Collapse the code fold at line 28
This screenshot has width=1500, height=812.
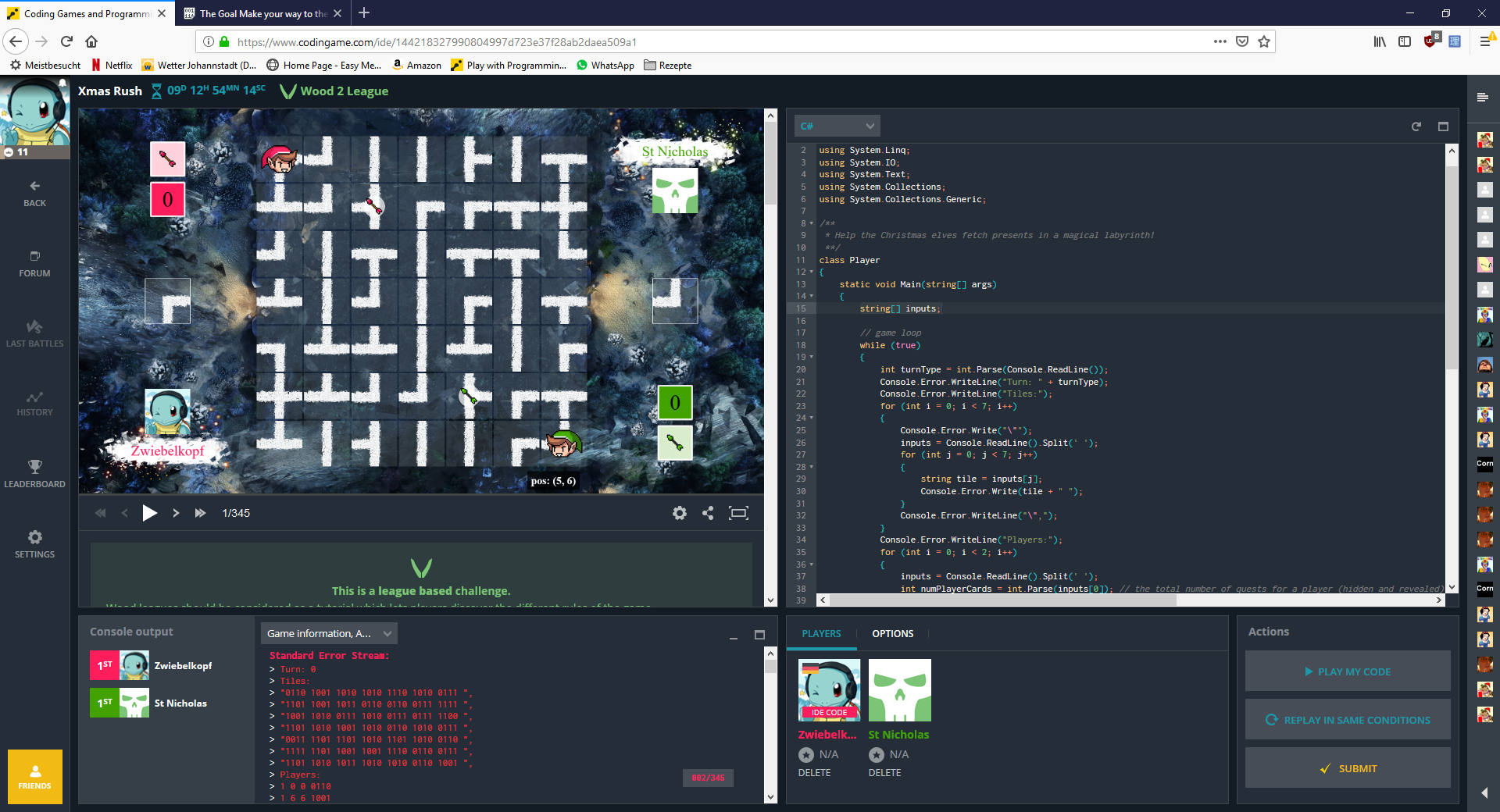(x=812, y=467)
